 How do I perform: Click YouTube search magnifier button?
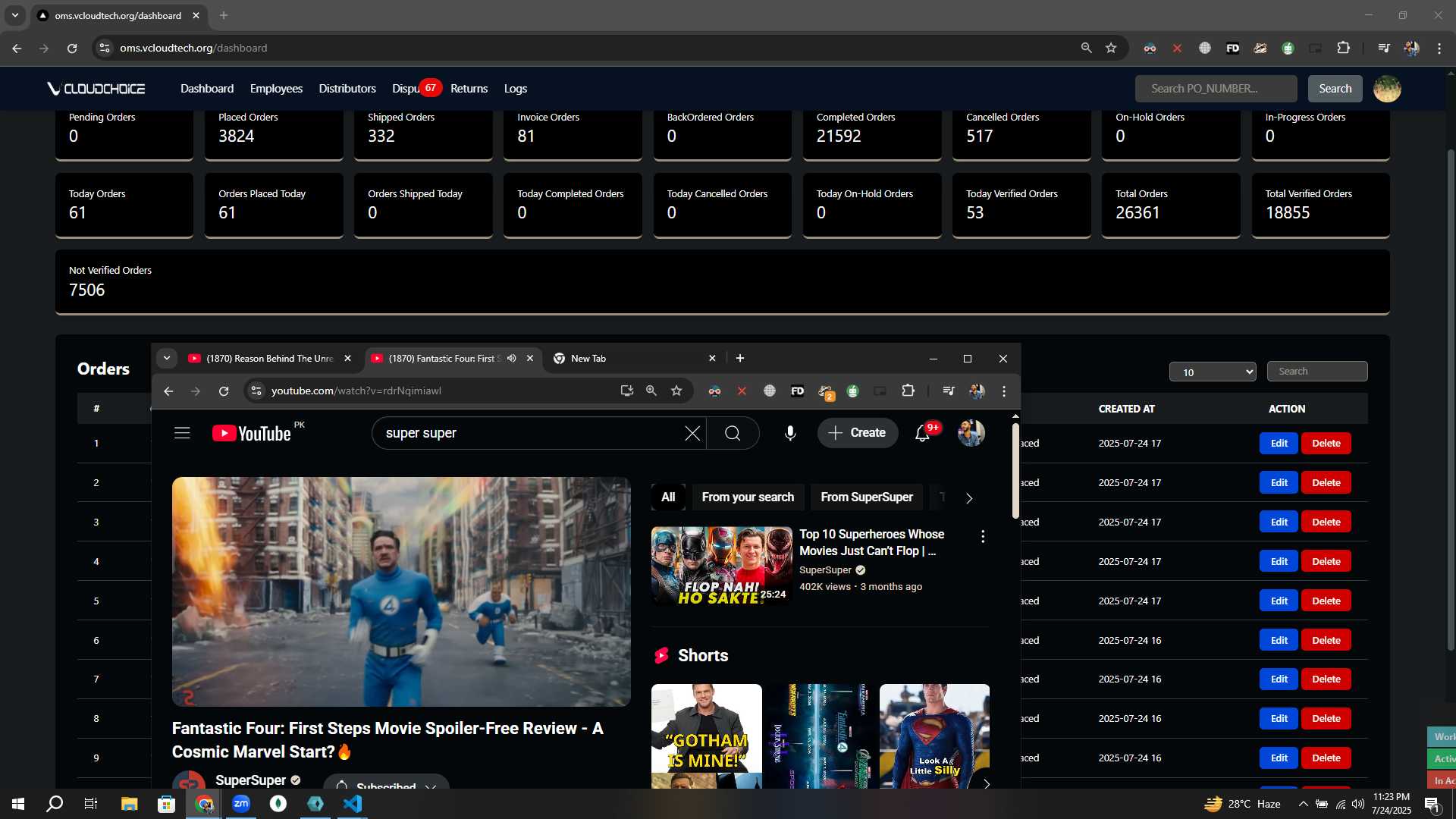[x=733, y=433]
